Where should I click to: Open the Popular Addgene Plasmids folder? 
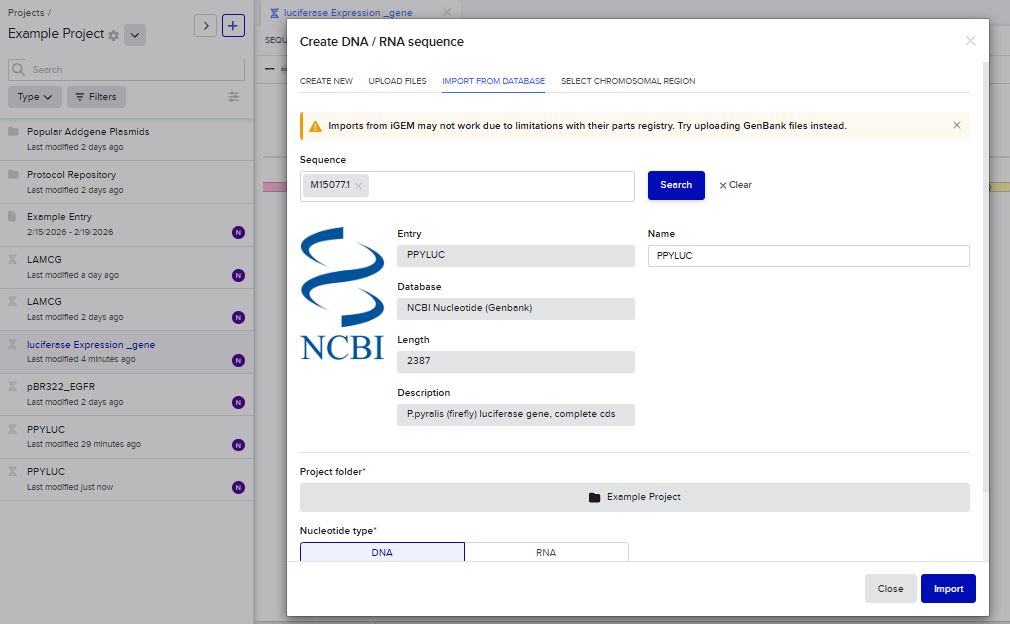pyautogui.click(x=88, y=132)
